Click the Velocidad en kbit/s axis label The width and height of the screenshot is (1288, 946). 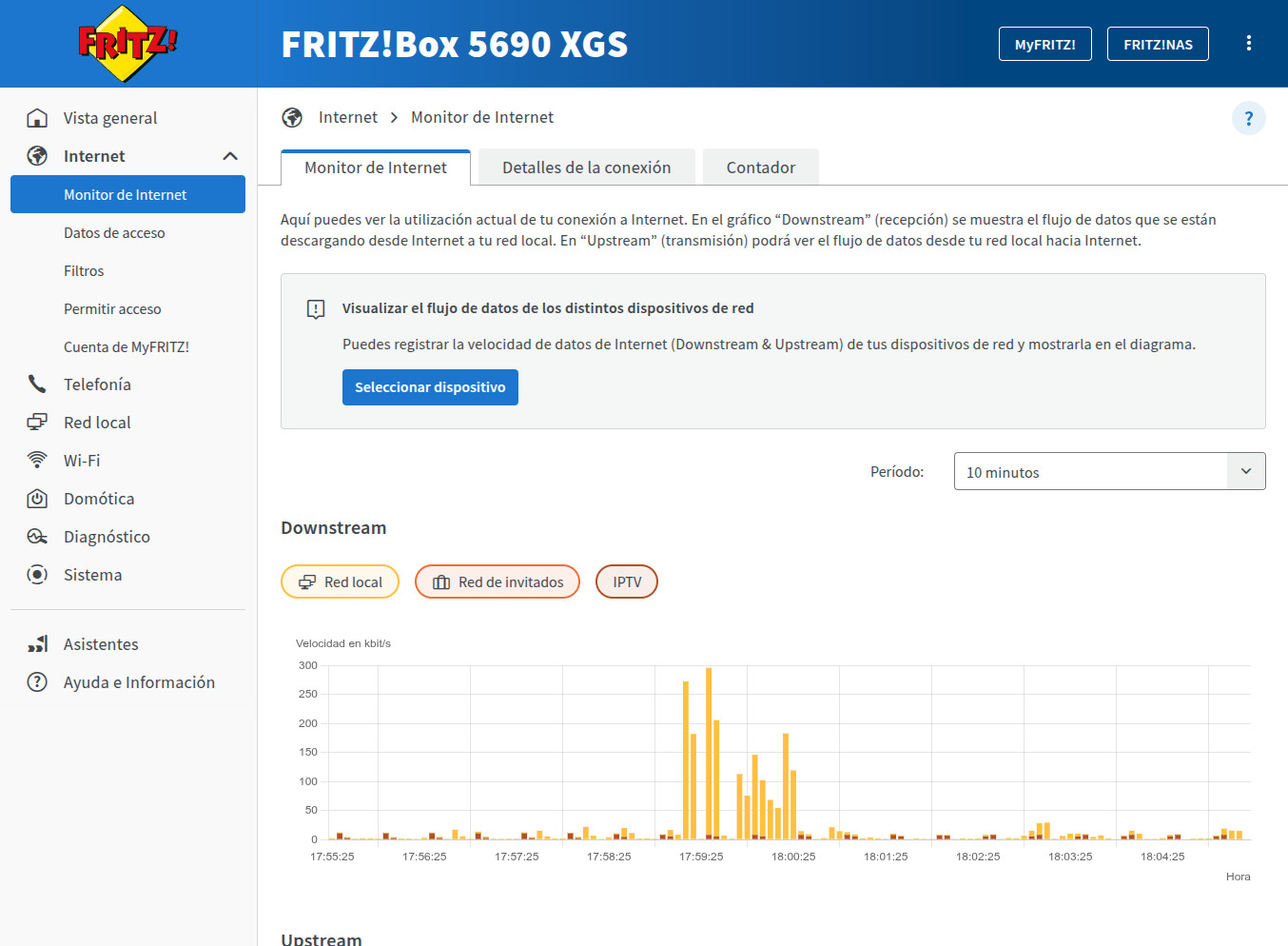pos(343,643)
